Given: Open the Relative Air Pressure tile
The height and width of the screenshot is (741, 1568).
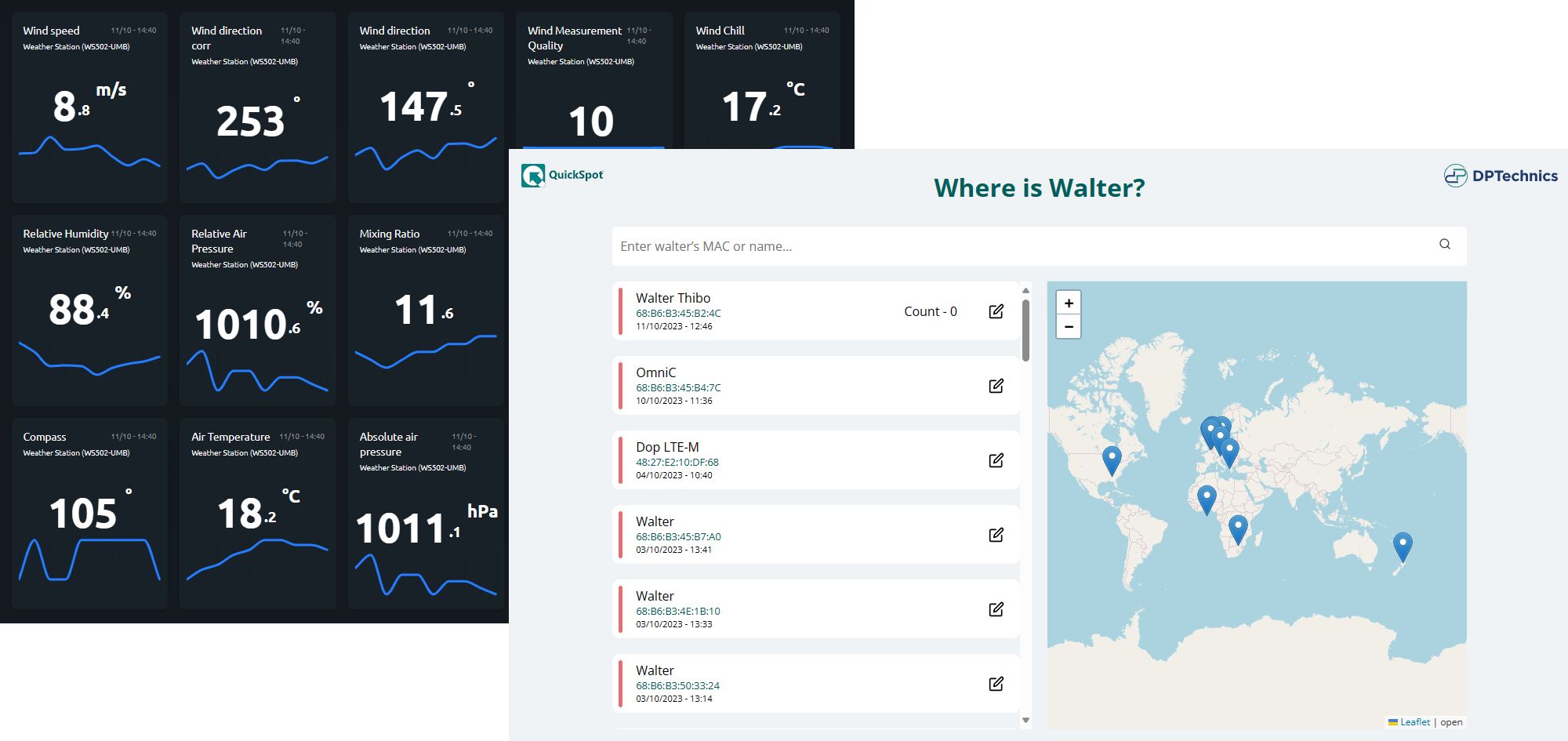Looking at the screenshot, I should (x=258, y=311).
